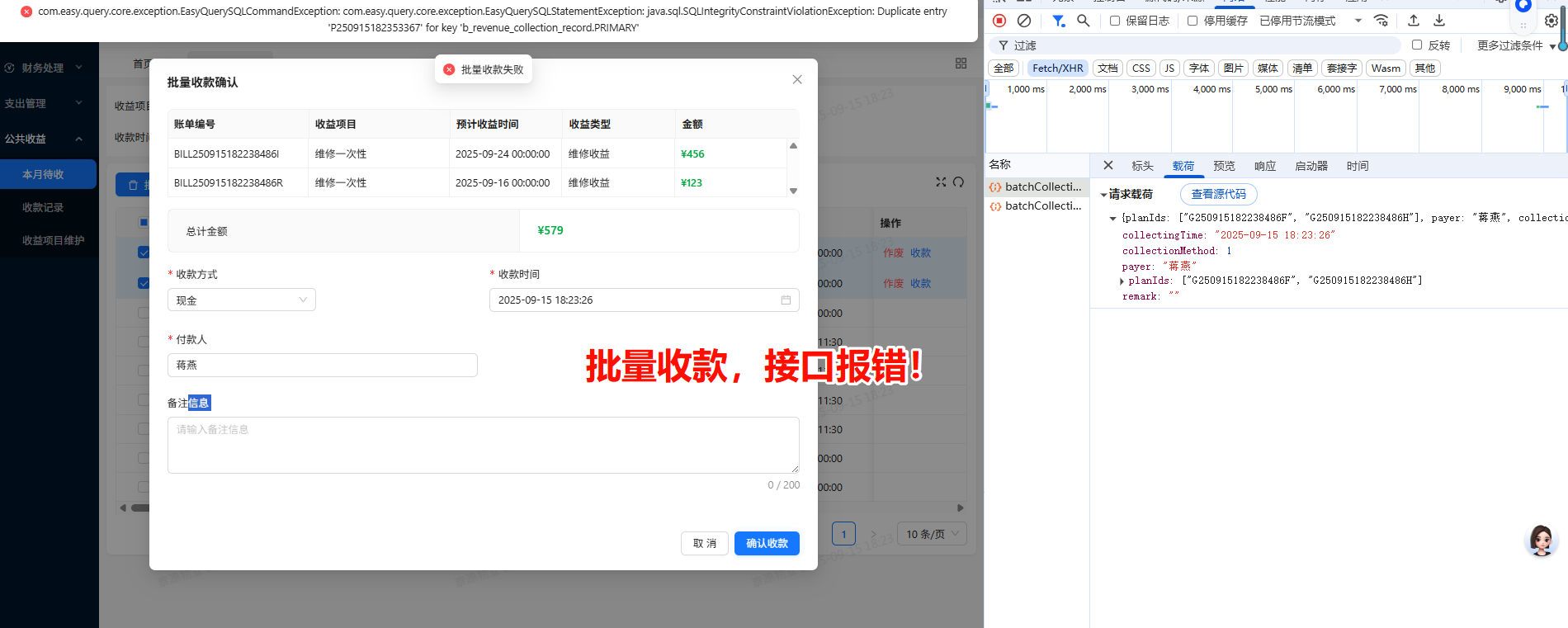Filter requests by CSS type

pyautogui.click(x=1141, y=68)
